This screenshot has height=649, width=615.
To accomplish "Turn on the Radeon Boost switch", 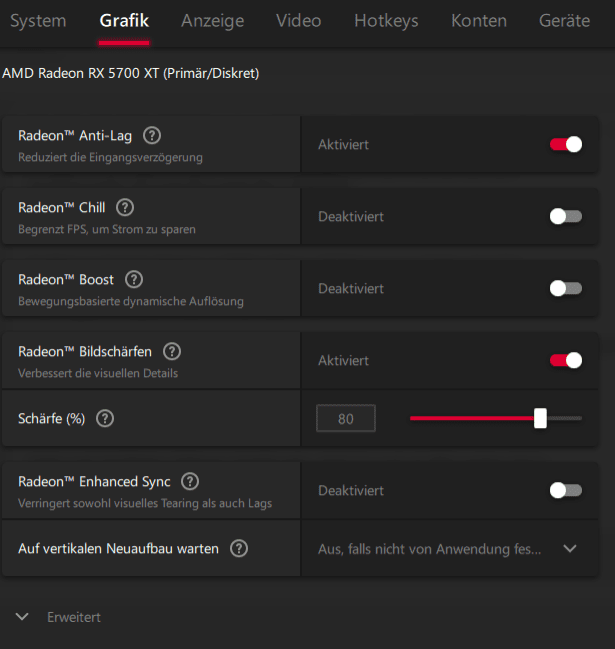I will [x=566, y=288].
